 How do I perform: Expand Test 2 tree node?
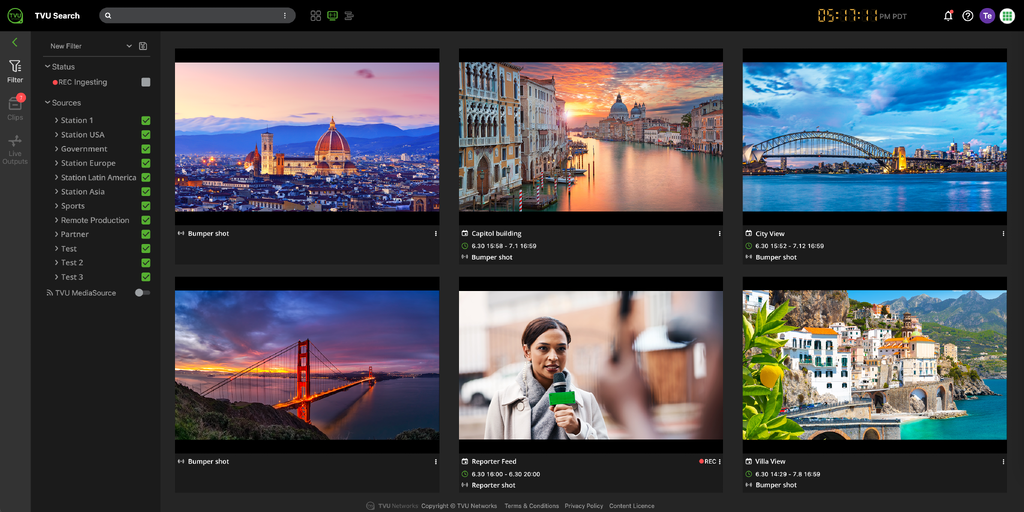point(56,263)
